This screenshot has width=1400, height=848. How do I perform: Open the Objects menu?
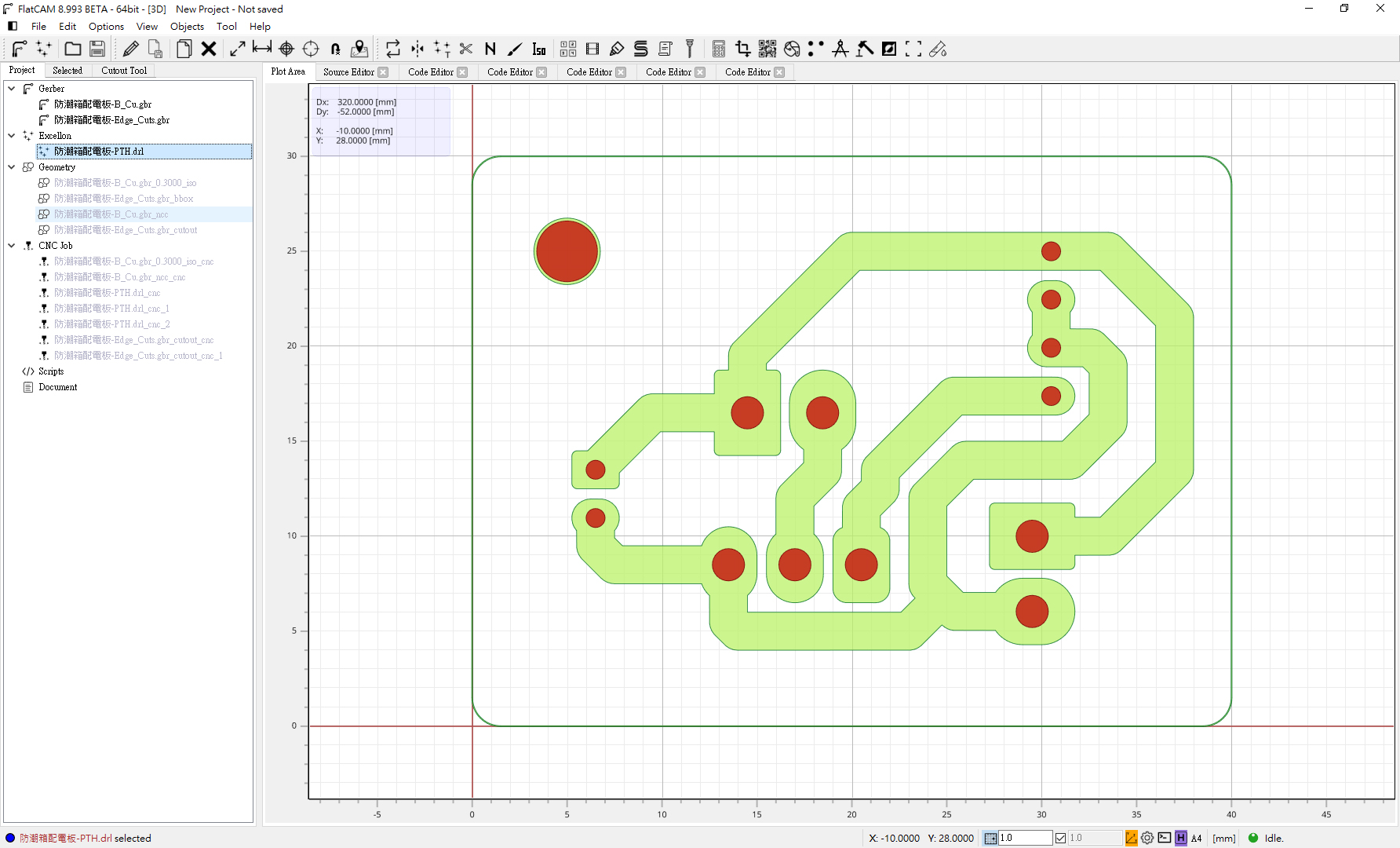tap(187, 26)
